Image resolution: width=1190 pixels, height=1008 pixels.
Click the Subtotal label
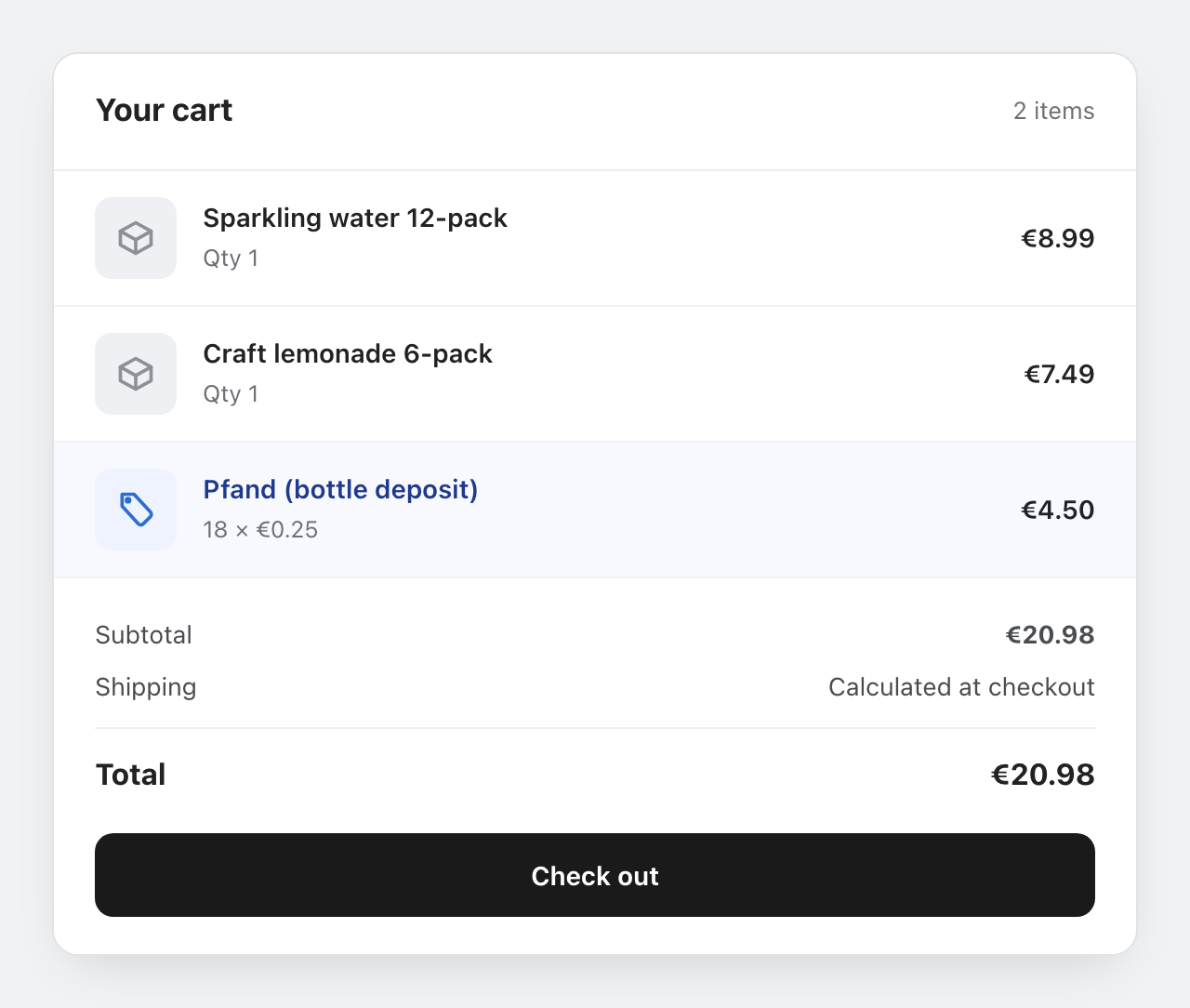tap(144, 635)
